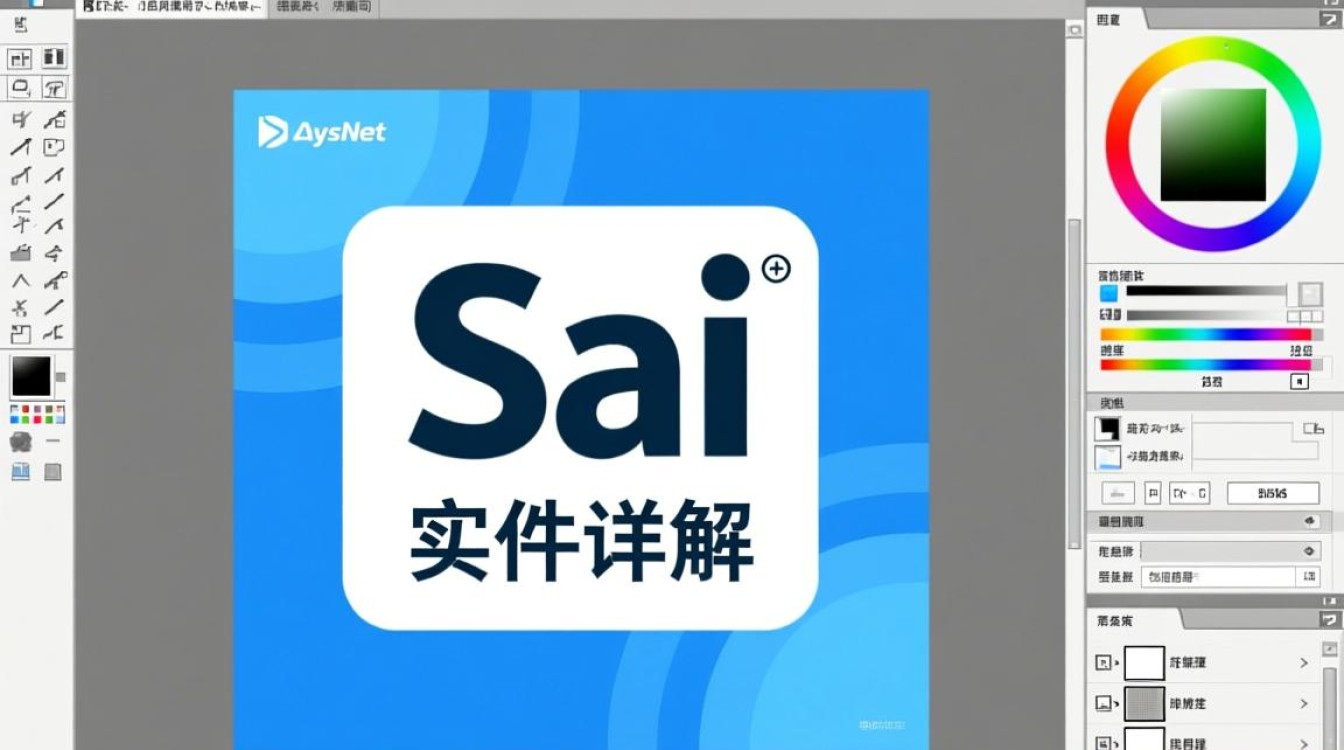1344x750 pixels.
Task: Click the dark blob brush icon below the palette
Action: (x=21, y=442)
